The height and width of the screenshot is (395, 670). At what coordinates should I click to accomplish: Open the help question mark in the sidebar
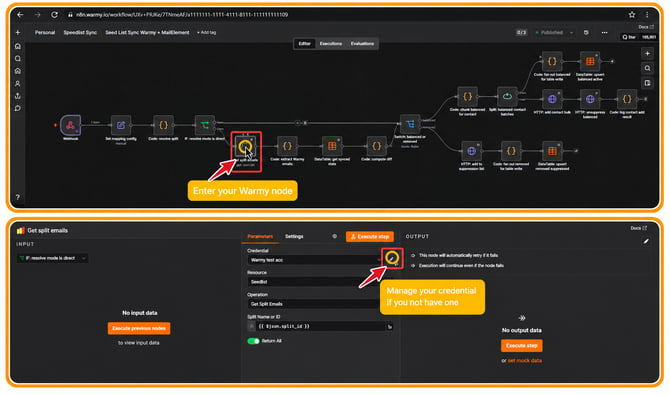coord(18,198)
